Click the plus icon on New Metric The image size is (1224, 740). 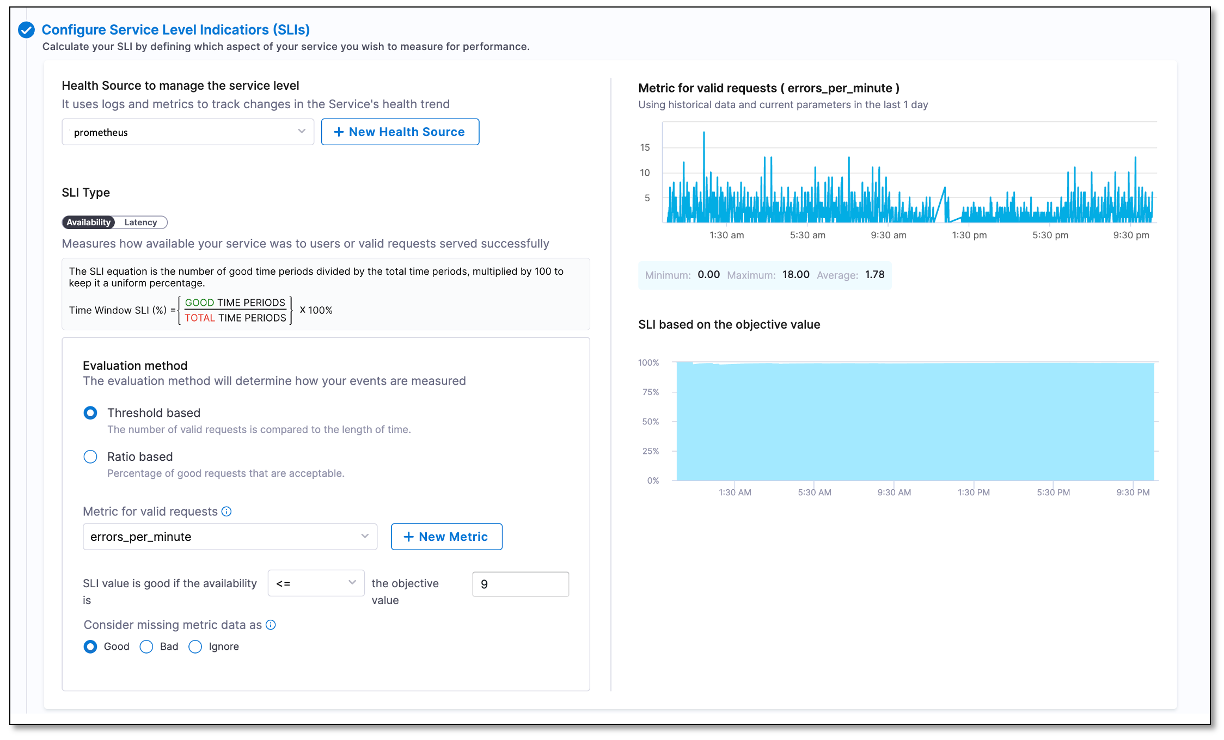pos(409,536)
